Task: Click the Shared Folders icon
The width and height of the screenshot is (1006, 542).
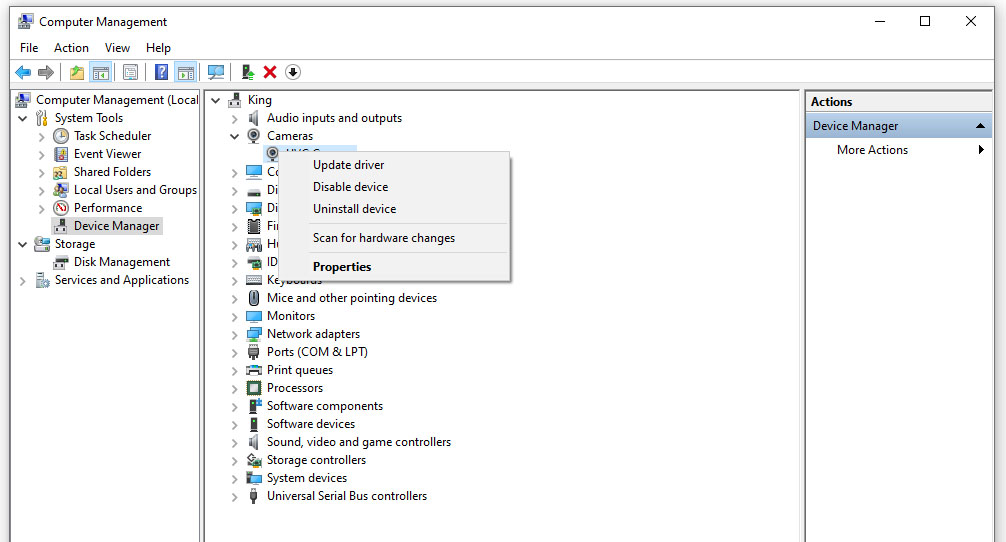Action: (x=60, y=173)
